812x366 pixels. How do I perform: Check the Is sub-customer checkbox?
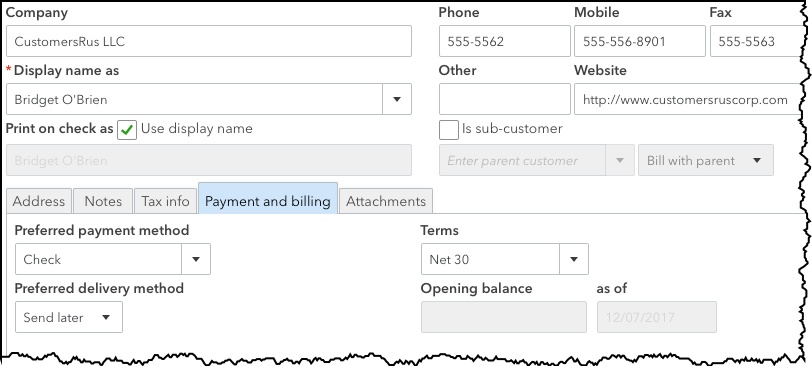pos(448,130)
